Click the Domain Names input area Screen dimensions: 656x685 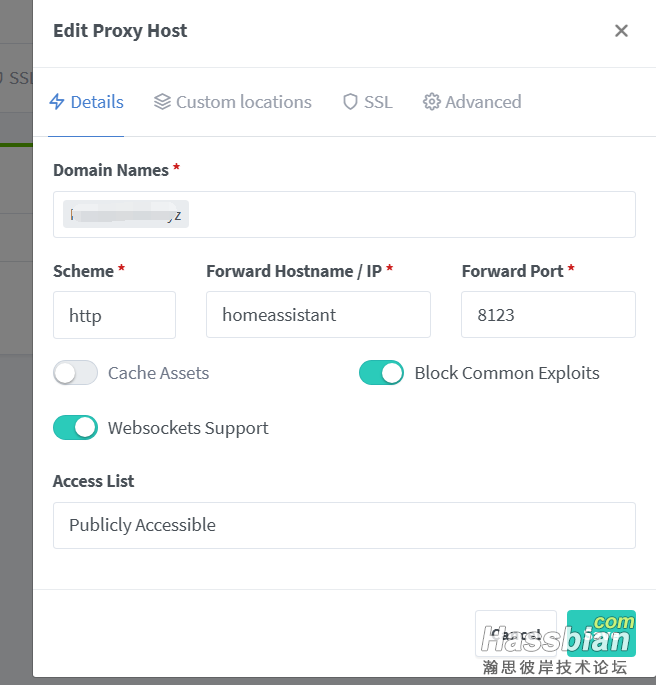344,214
